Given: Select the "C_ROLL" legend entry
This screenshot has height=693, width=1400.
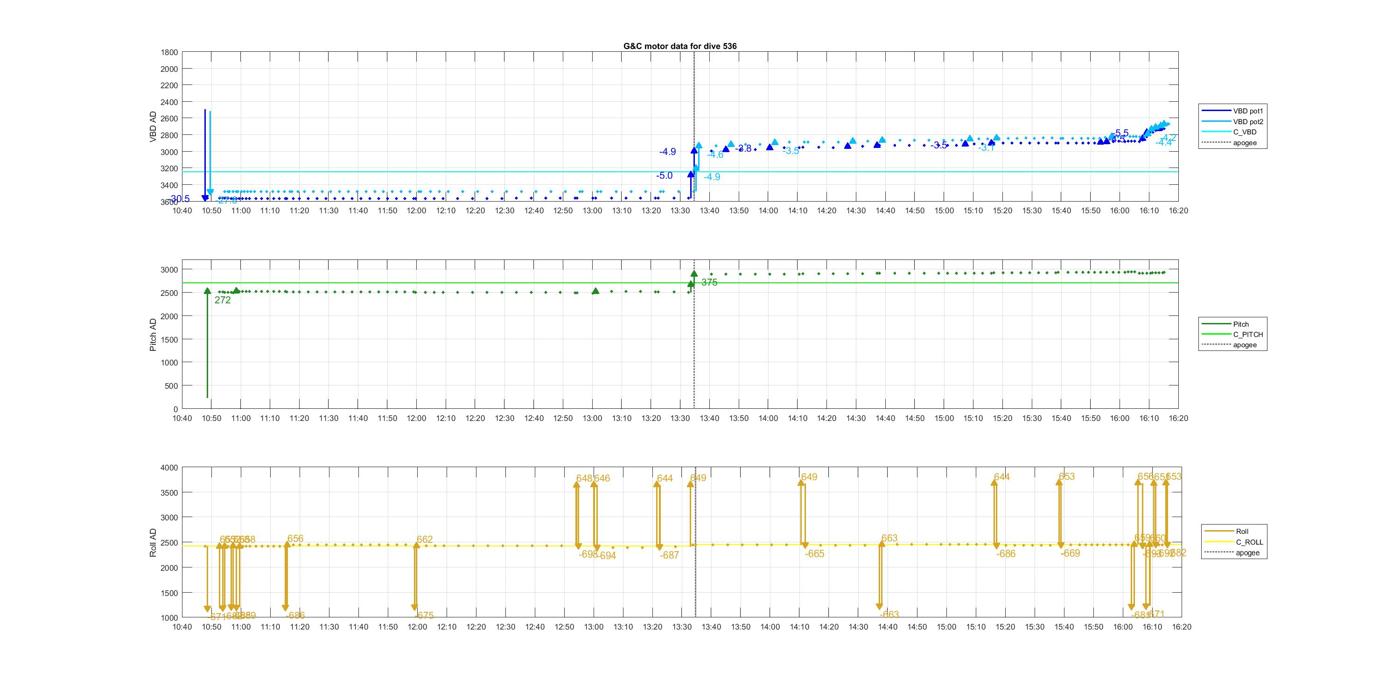Looking at the screenshot, I should point(1234,542).
